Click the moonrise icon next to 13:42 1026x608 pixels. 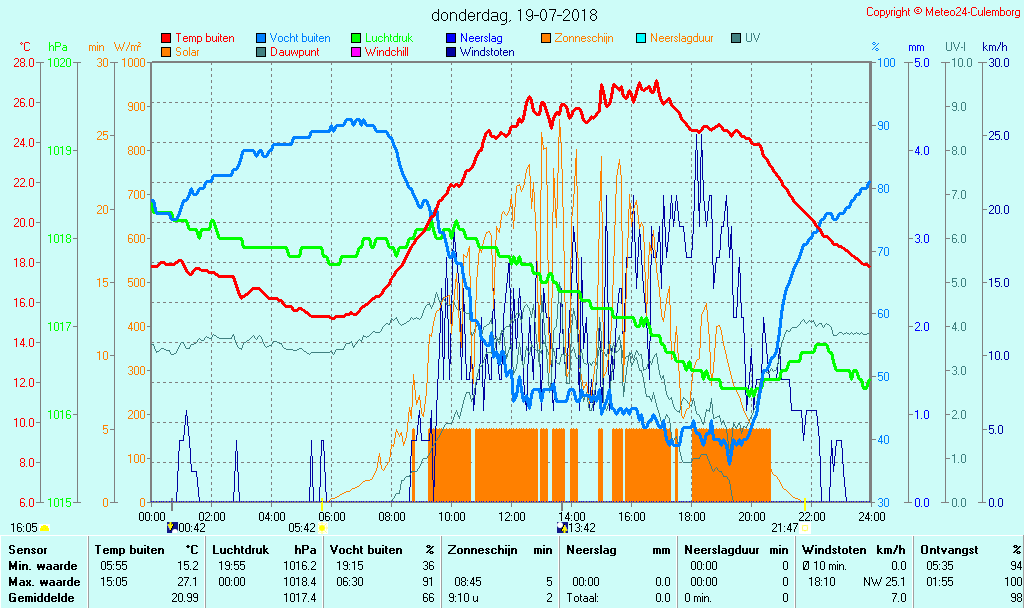click(x=562, y=527)
